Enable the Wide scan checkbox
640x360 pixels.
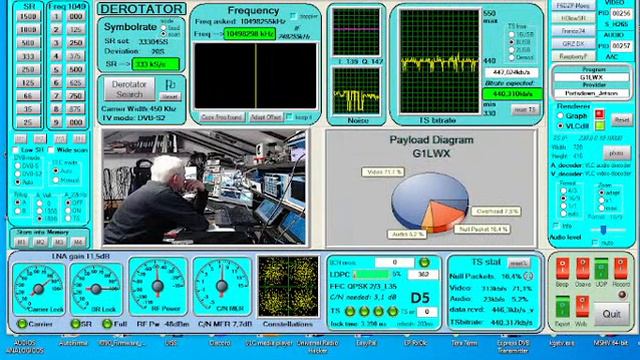51,150
